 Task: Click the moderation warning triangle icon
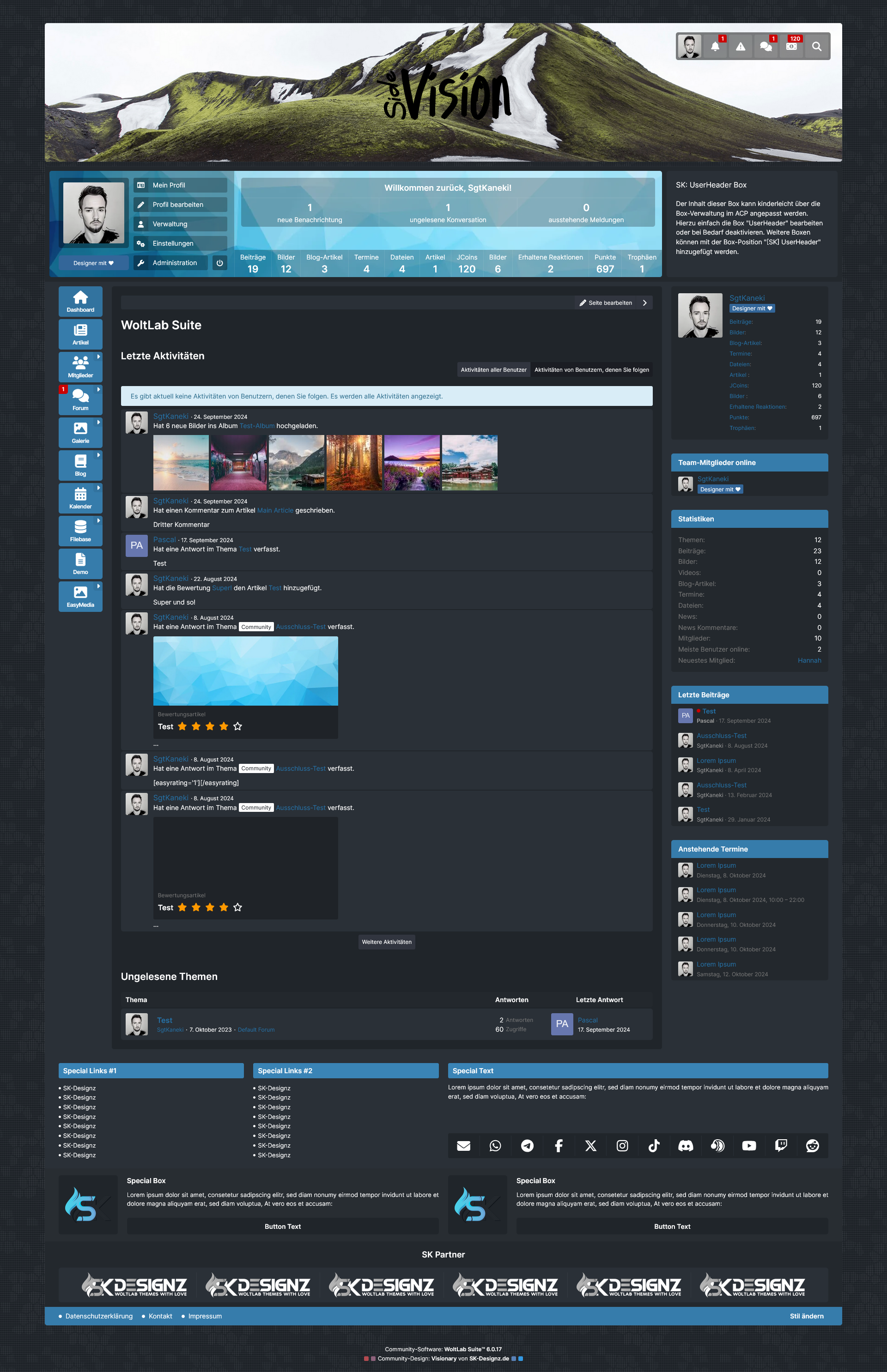740,47
